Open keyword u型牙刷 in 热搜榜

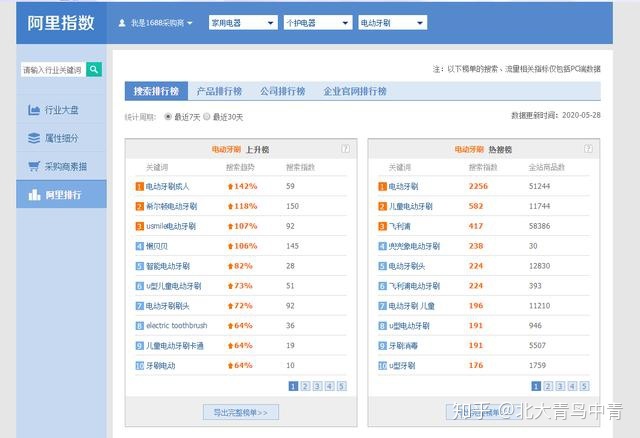402,366
